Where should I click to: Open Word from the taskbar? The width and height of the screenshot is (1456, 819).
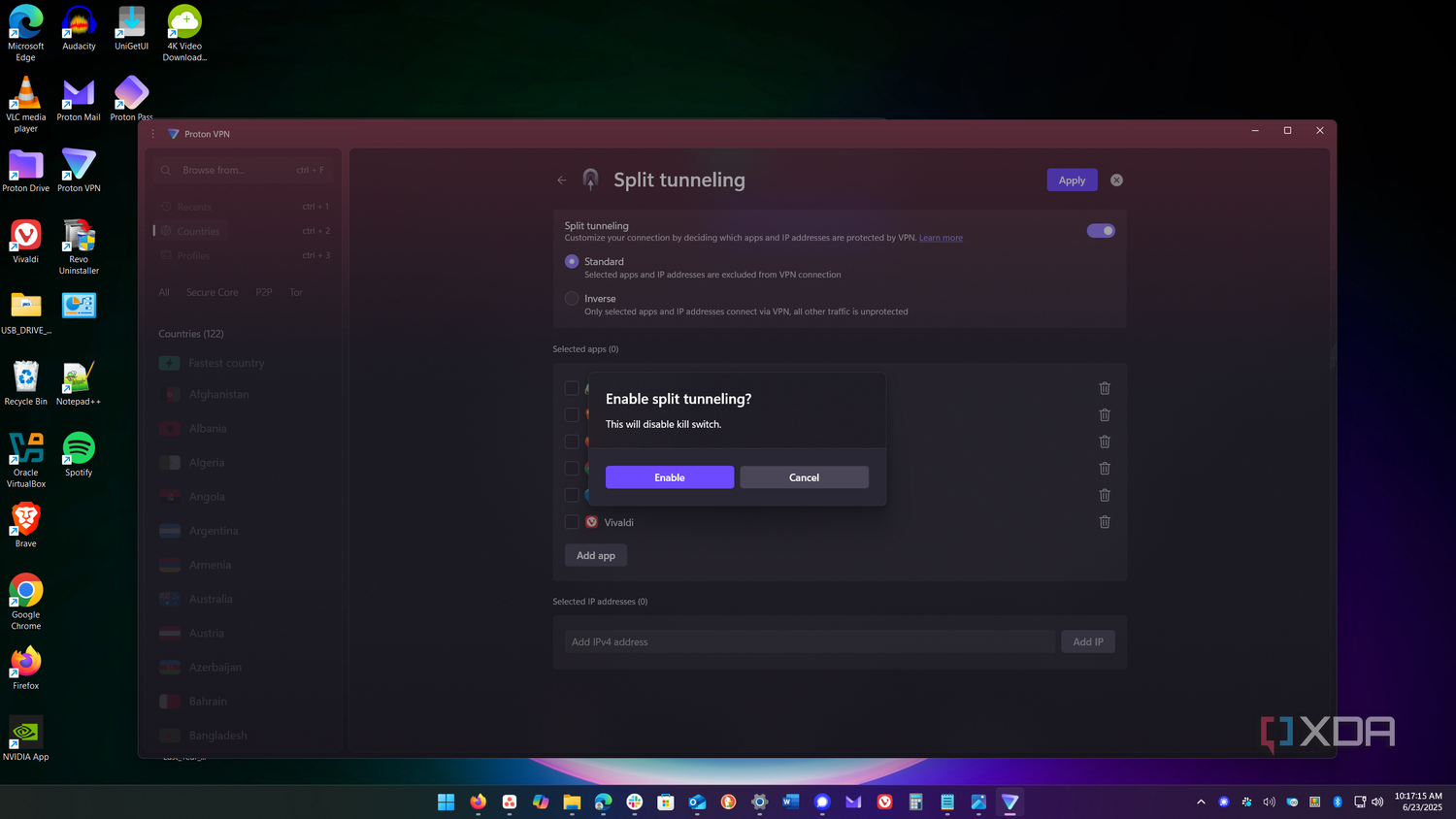(x=791, y=802)
